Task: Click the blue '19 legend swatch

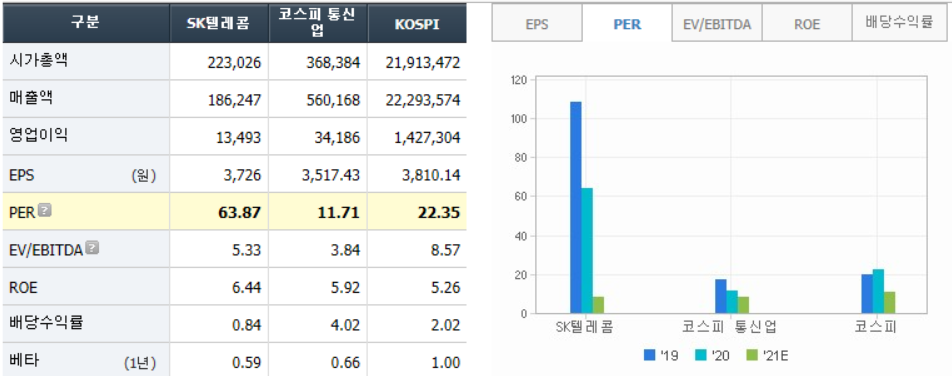Action: pyautogui.click(x=650, y=355)
